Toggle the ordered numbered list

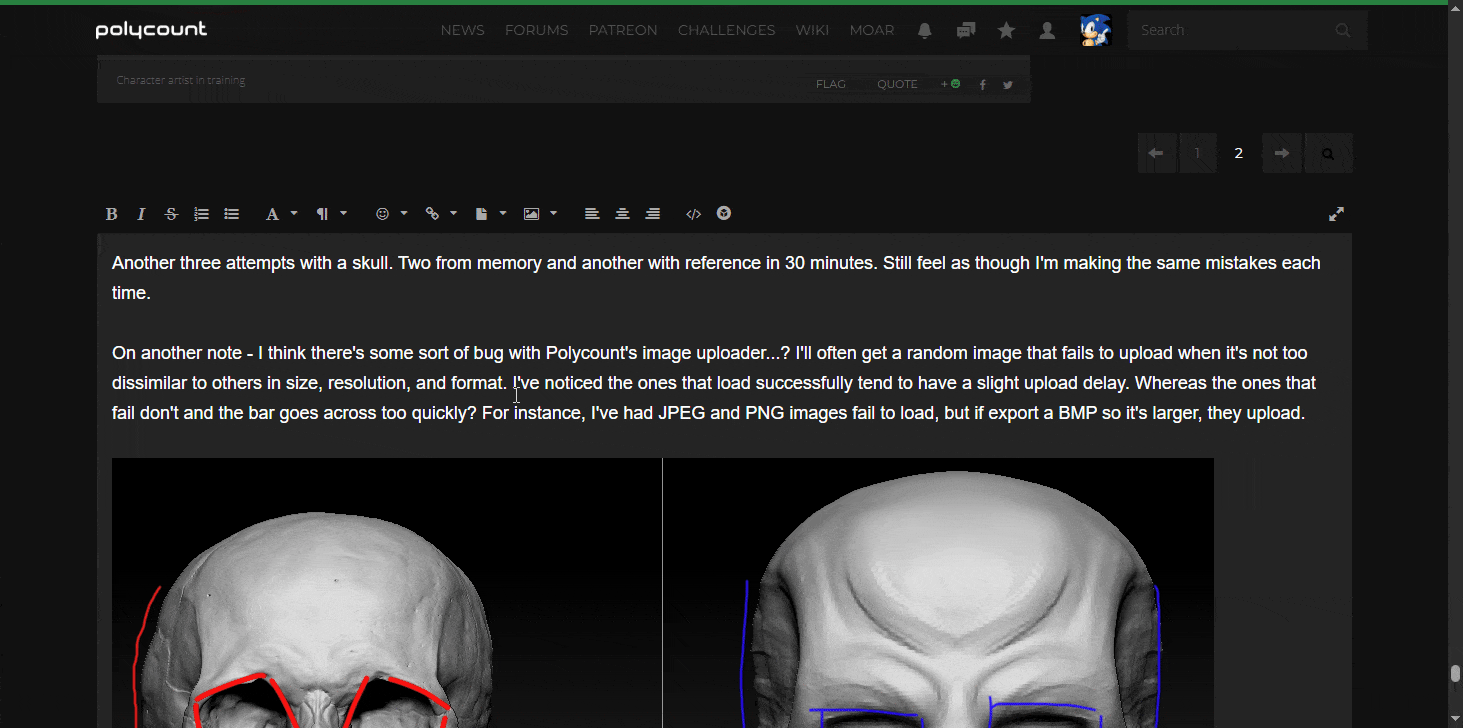tap(201, 214)
